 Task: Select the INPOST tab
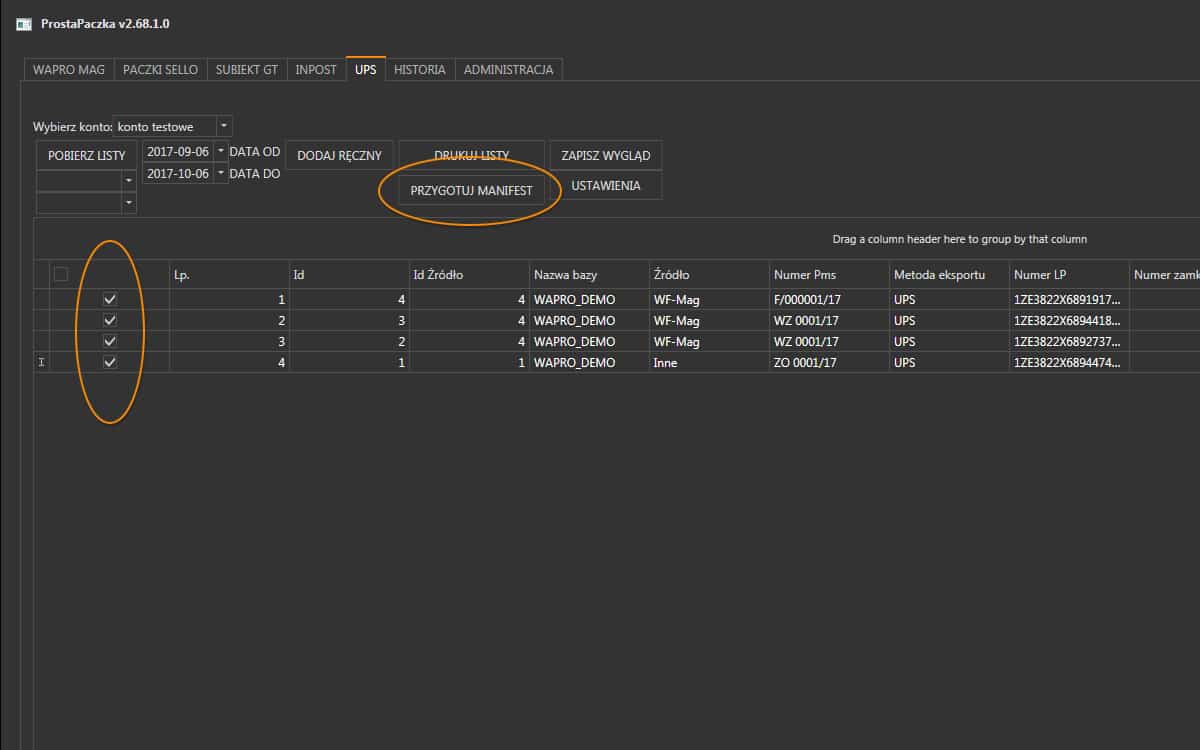[316, 70]
